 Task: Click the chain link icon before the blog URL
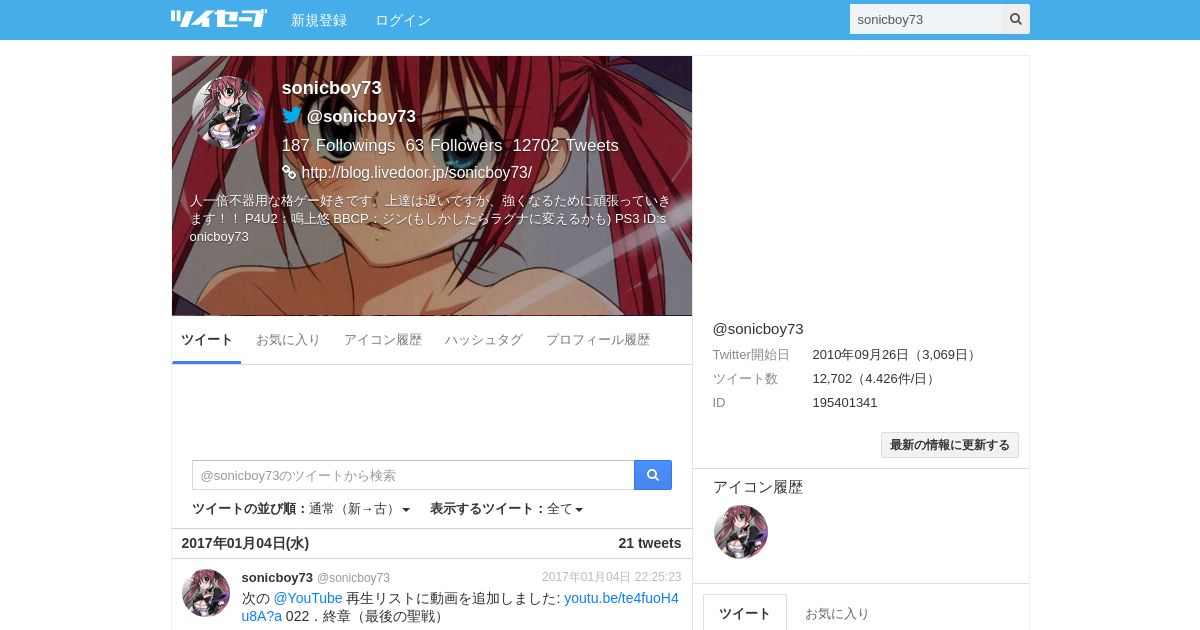pyautogui.click(x=289, y=172)
